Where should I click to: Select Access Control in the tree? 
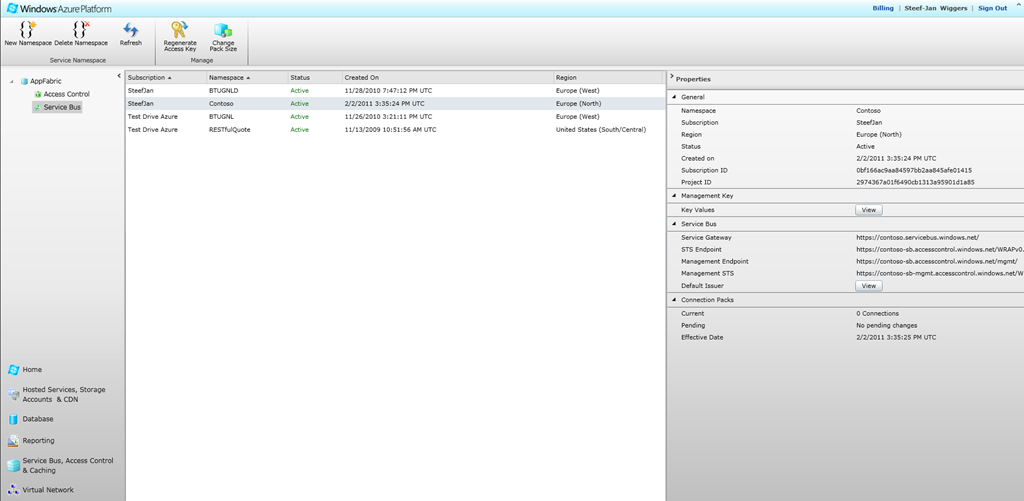[x=67, y=94]
